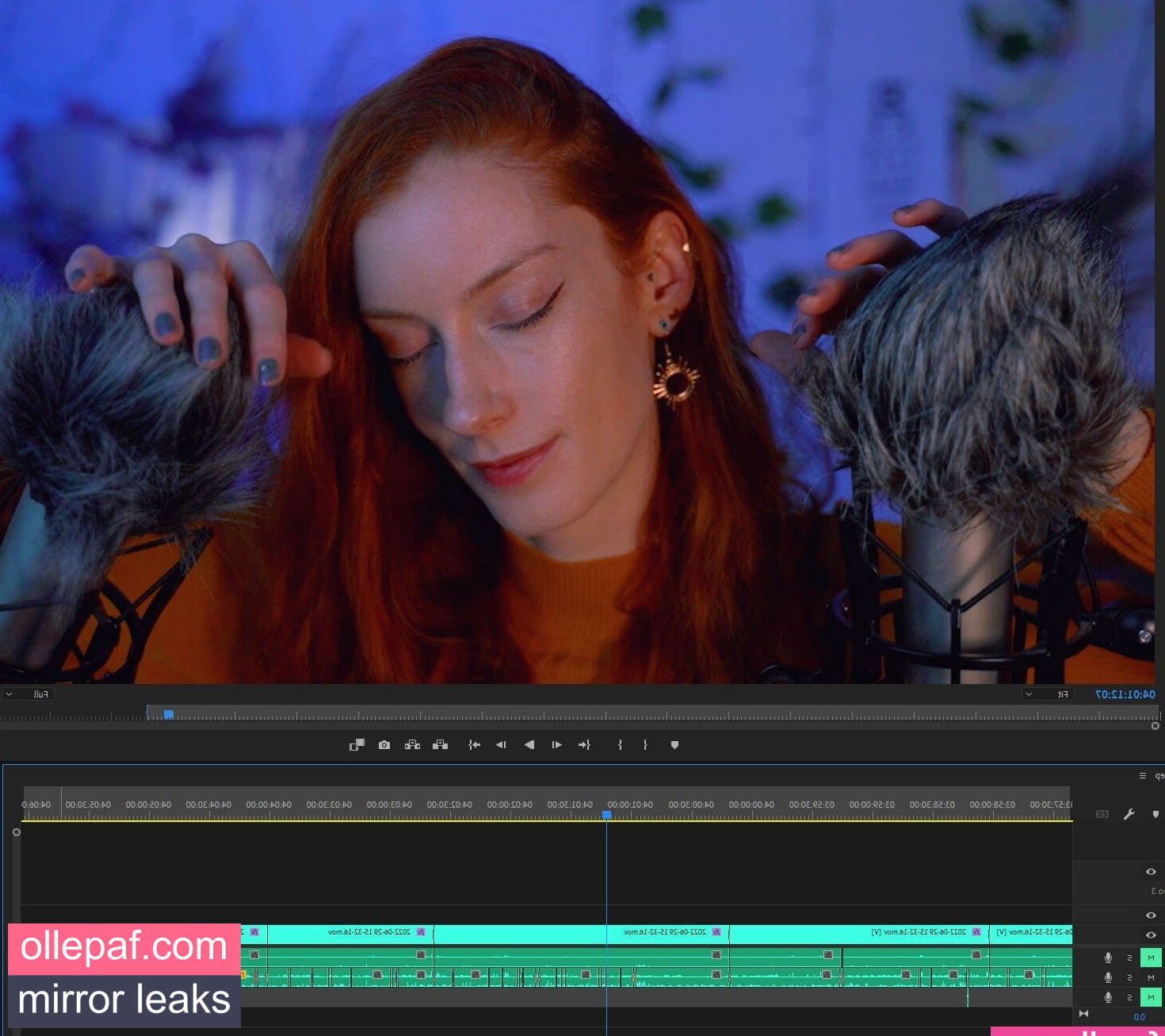Enable voice-over record on the second audio track
Image resolution: width=1165 pixels, height=1036 pixels.
click(1108, 977)
